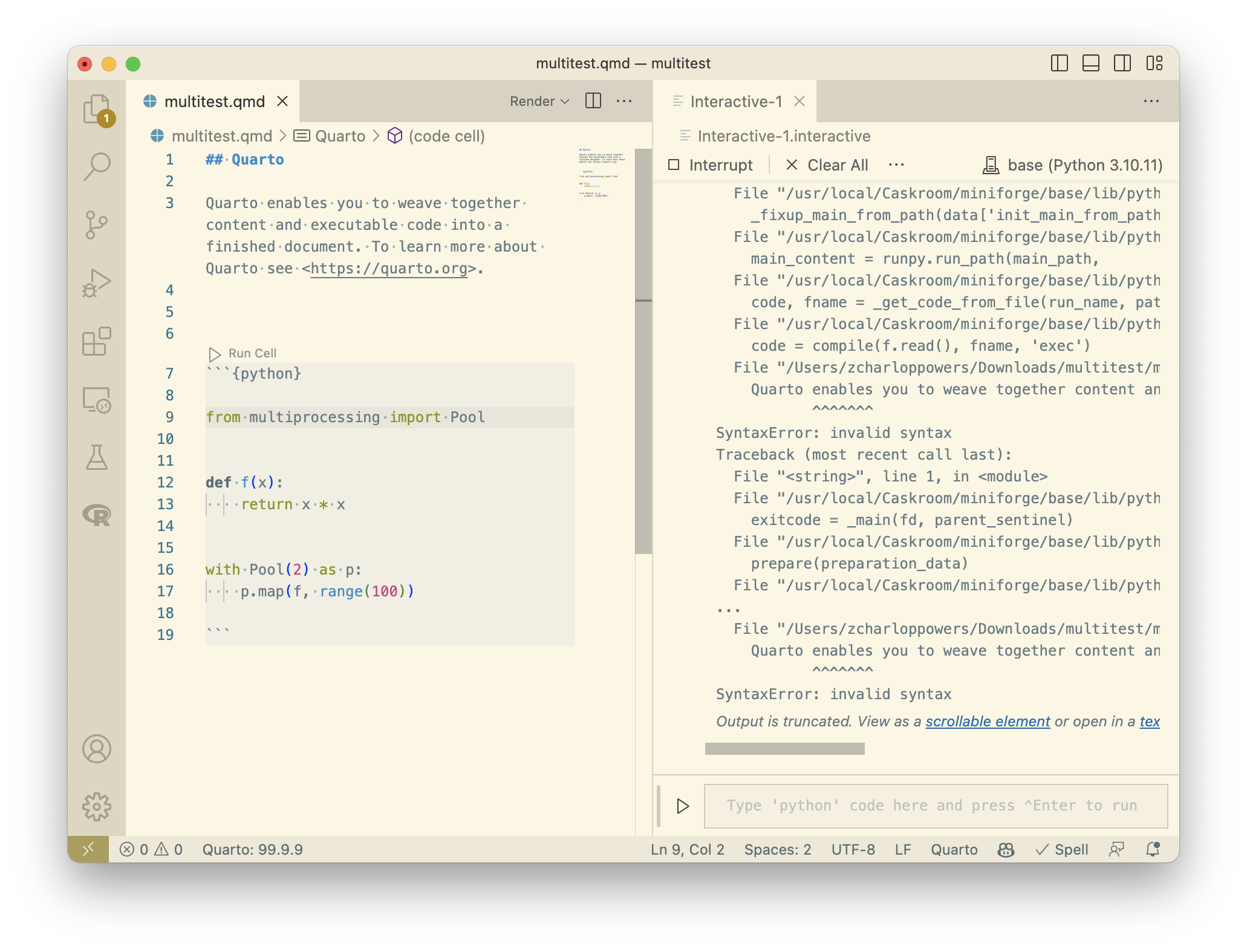The height and width of the screenshot is (952, 1247).
Task: Split the editor next to Render
Action: coord(593,101)
